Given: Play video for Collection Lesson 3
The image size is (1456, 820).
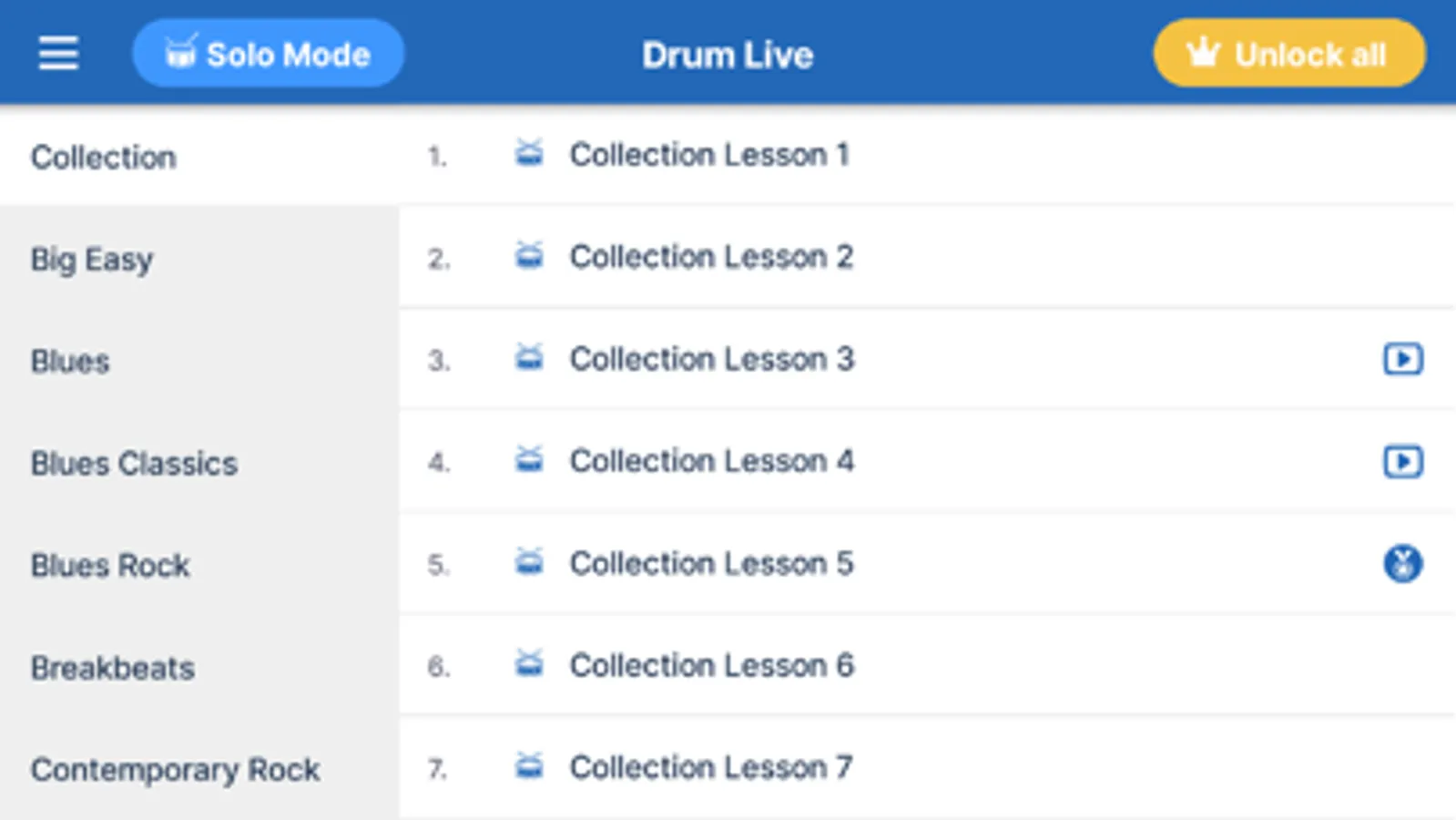Looking at the screenshot, I should pos(1402,359).
